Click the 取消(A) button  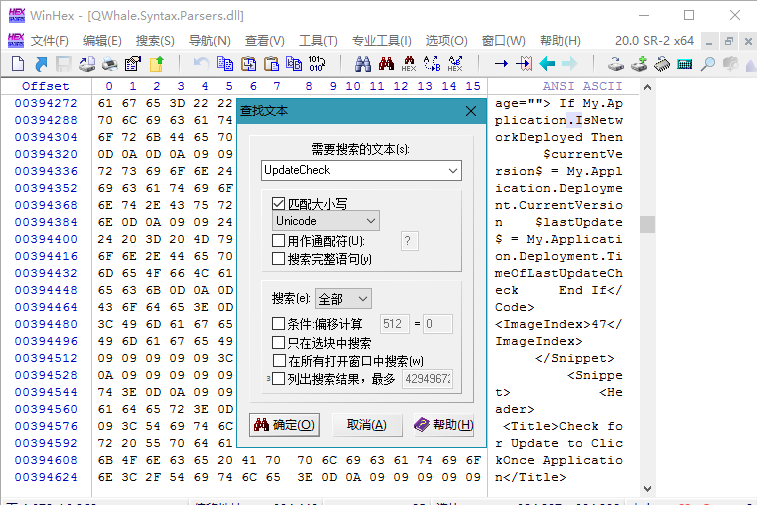367,425
